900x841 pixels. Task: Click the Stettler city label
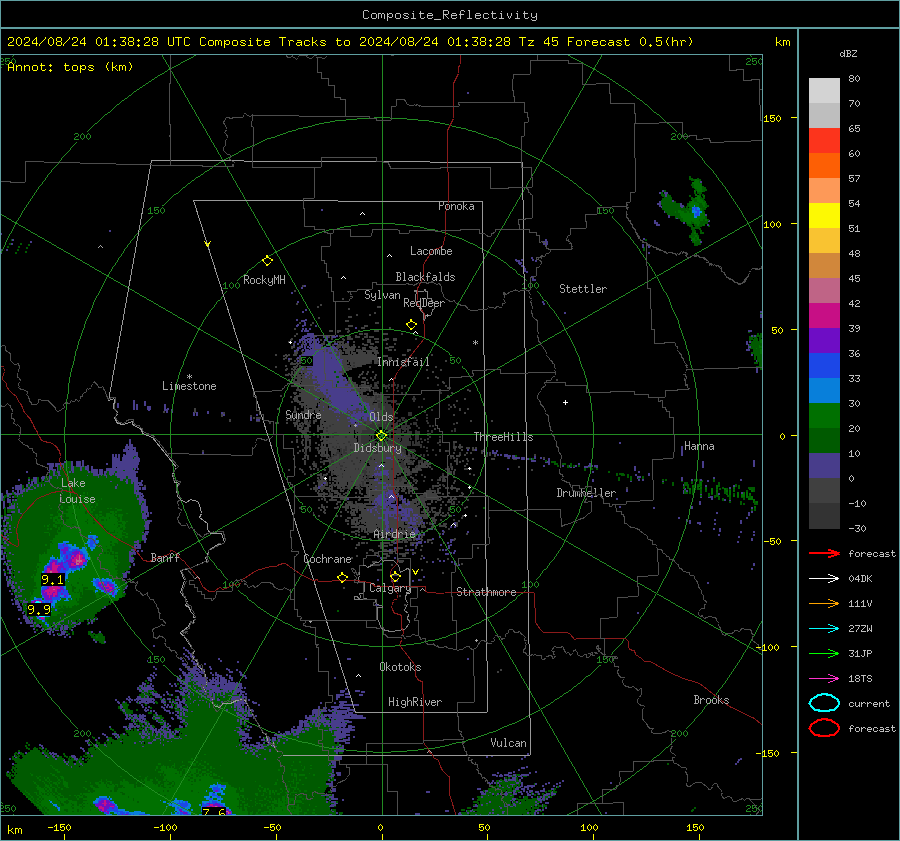(583, 289)
